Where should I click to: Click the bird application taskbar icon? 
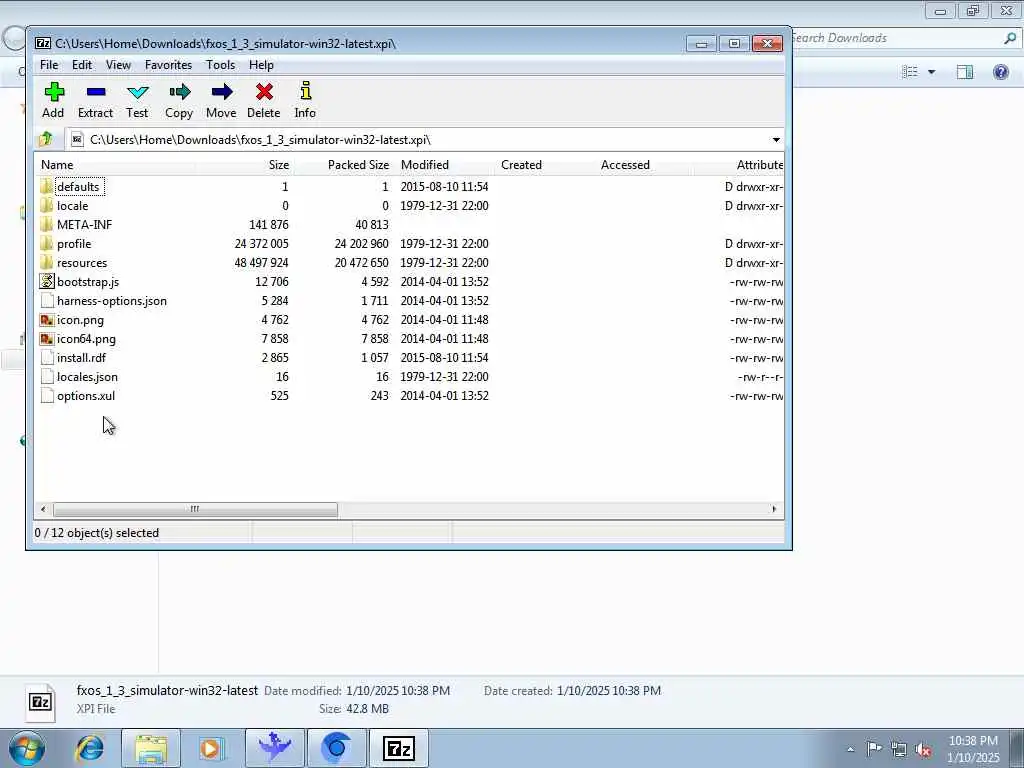(275, 748)
